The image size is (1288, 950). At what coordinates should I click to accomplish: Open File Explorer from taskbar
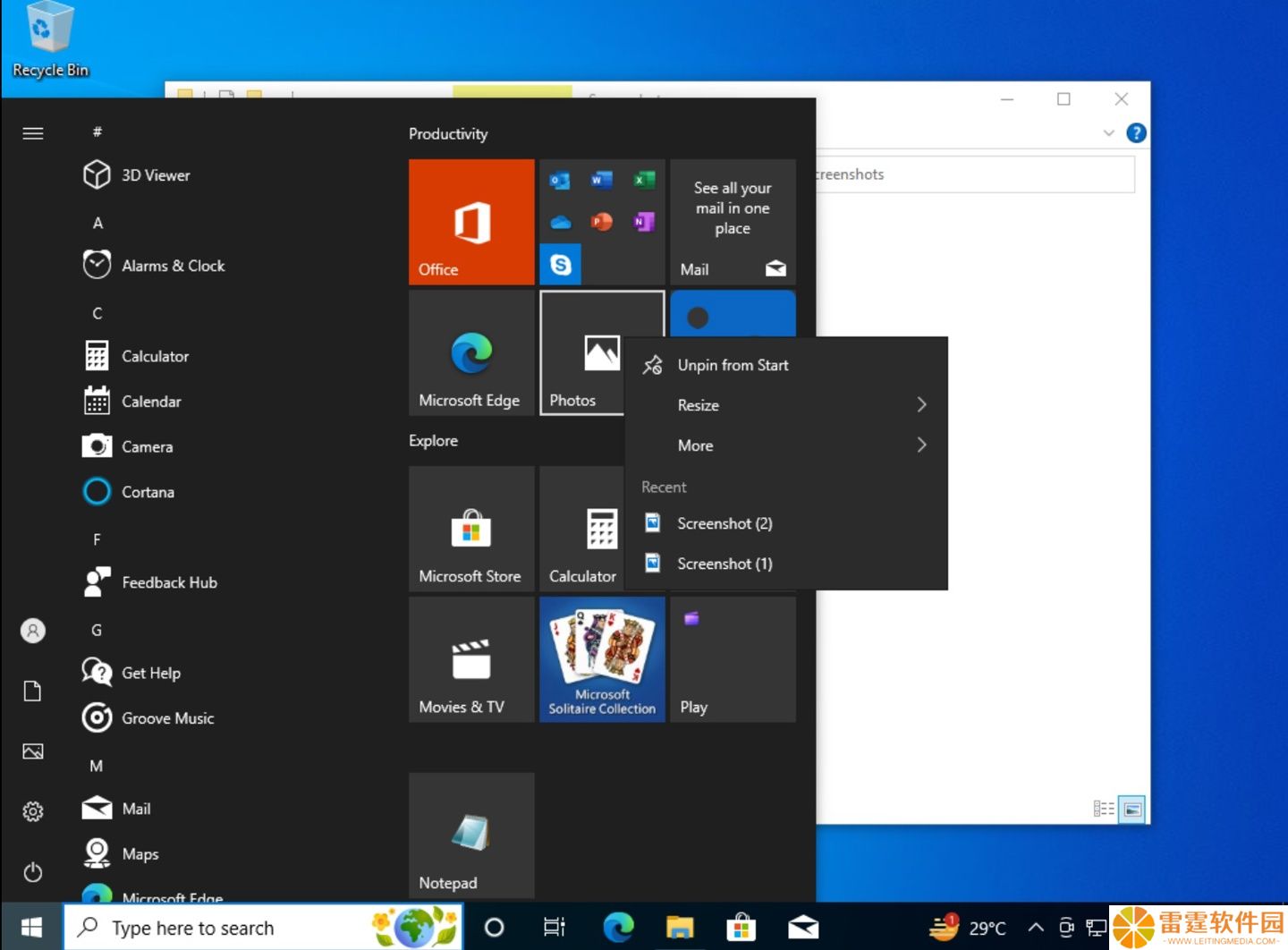tap(680, 928)
